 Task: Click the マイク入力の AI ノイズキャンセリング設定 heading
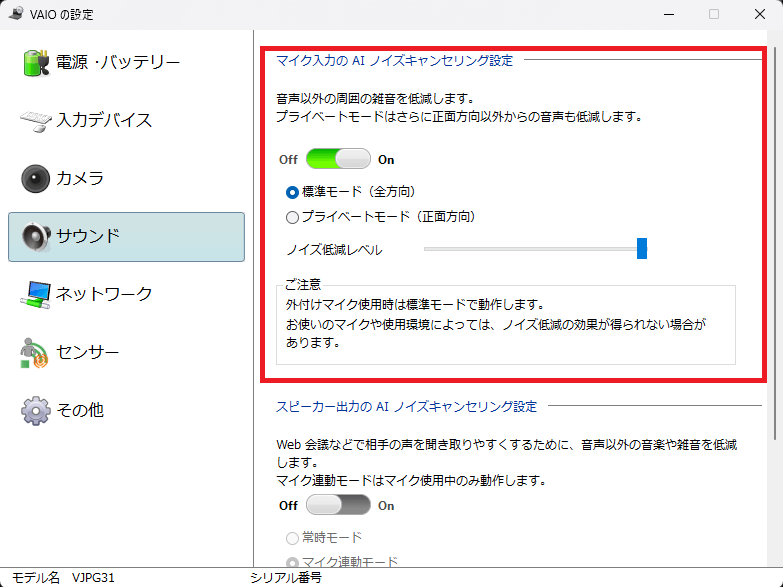pyautogui.click(x=394, y=60)
